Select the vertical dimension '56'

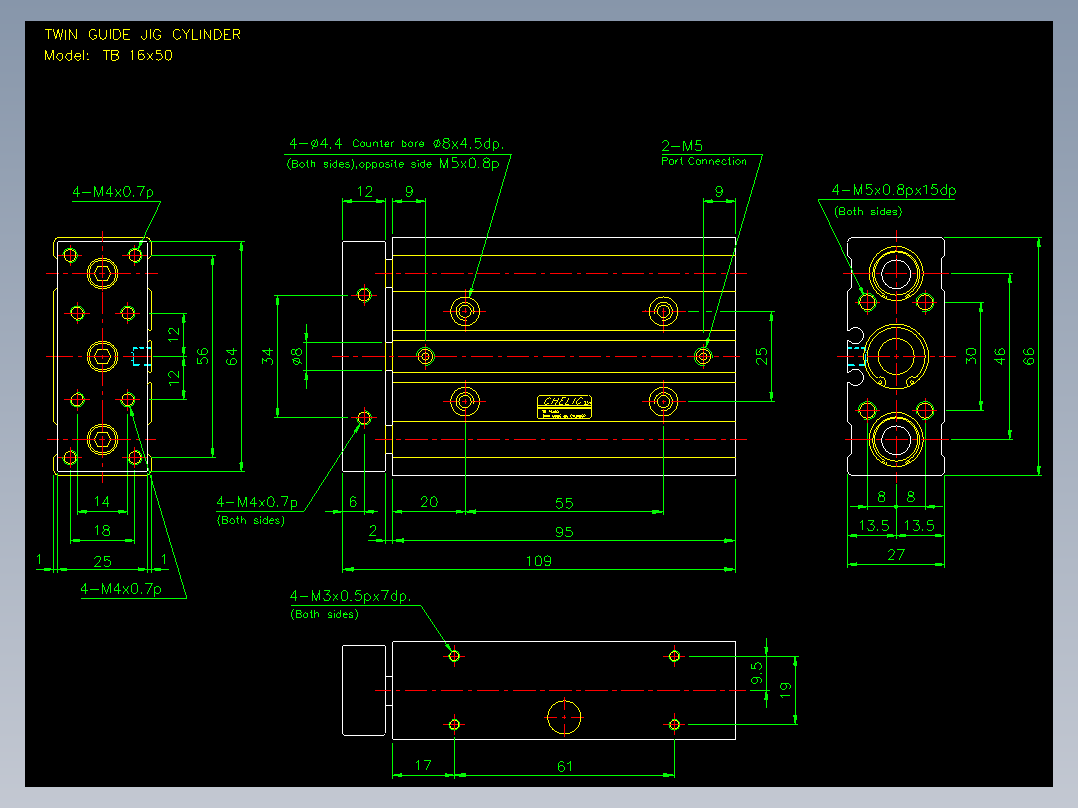pyautogui.click(x=202, y=356)
